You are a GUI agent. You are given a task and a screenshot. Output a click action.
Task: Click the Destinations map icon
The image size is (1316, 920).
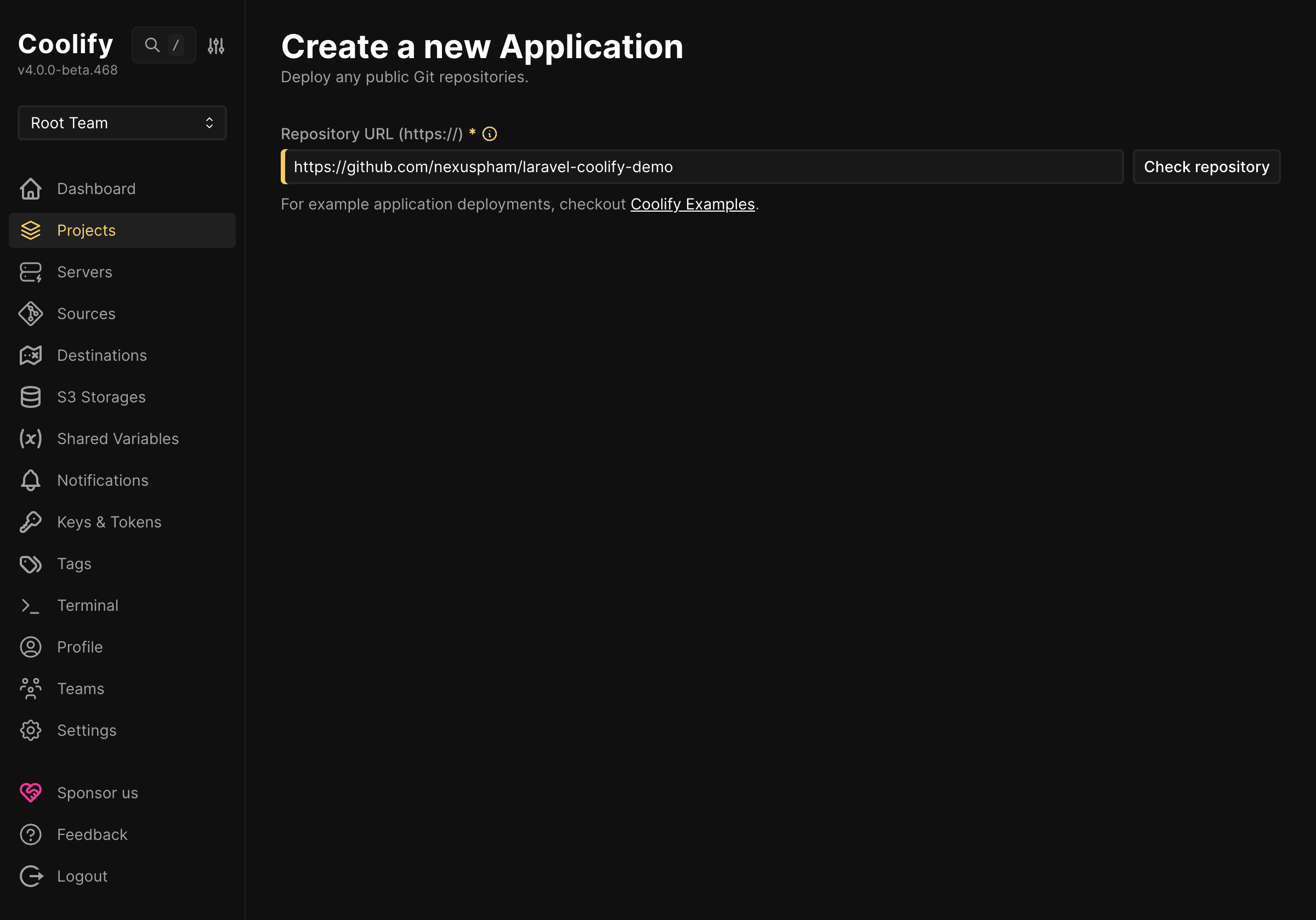point(31,355)
